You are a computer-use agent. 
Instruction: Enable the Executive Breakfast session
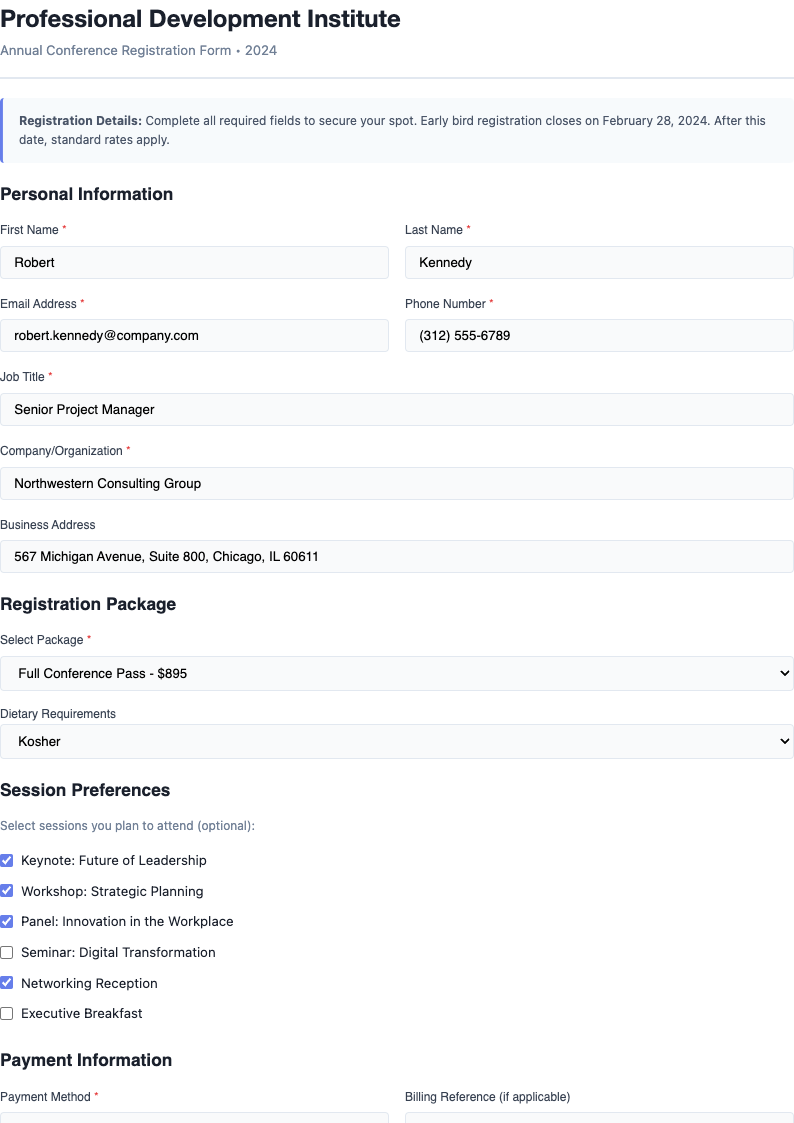7,1013
